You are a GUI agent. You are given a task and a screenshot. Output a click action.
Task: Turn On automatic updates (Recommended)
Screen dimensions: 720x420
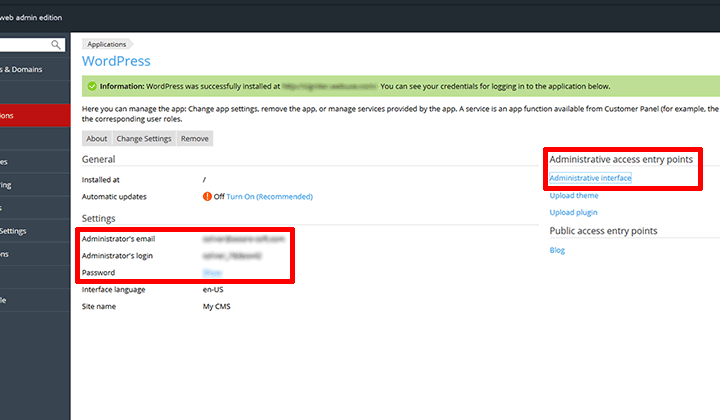[269, 197]
